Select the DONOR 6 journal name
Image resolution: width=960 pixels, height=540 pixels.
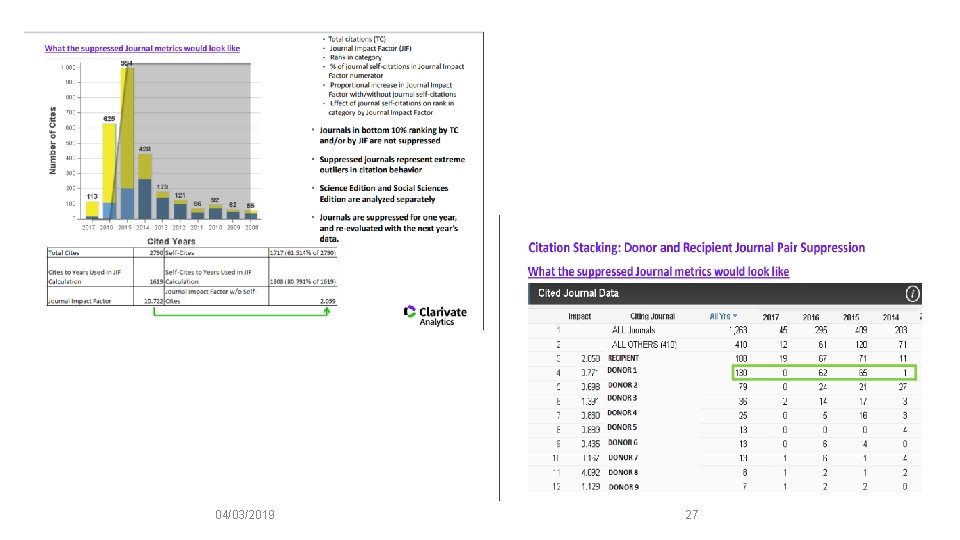[x=622, y=442]
